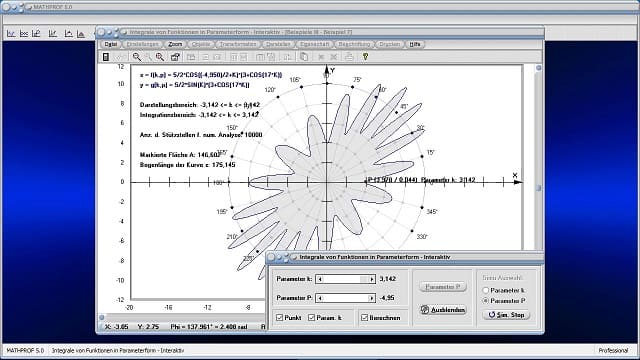640x360 pixels.
Task: Click fourth chart icon in main MATHPROF toolbar
Action: (x=53, y=33)
